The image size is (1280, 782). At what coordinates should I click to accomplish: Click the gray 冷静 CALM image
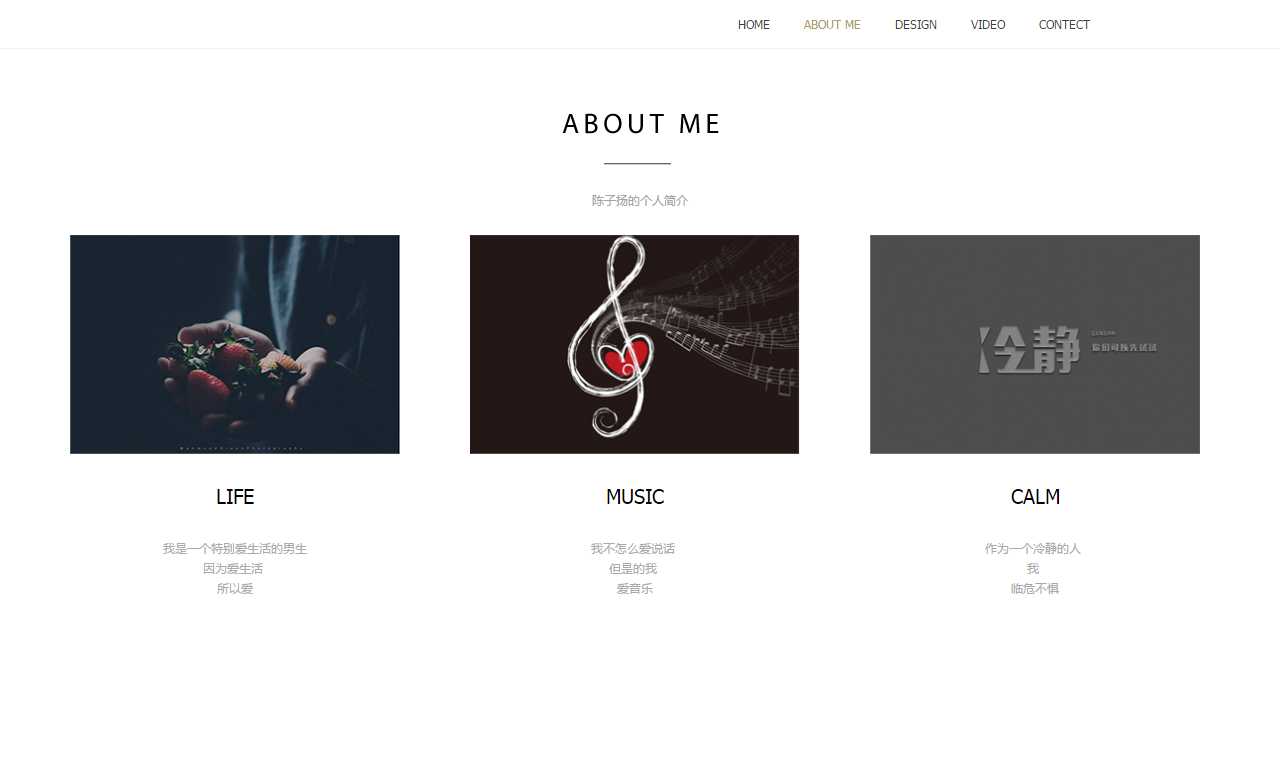point(1035,344)
